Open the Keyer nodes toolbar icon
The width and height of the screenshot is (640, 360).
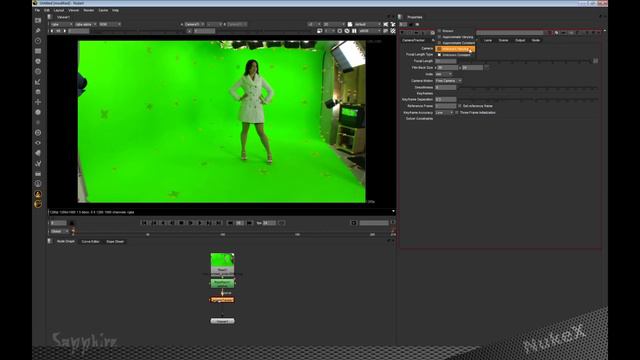click(38, 82)
